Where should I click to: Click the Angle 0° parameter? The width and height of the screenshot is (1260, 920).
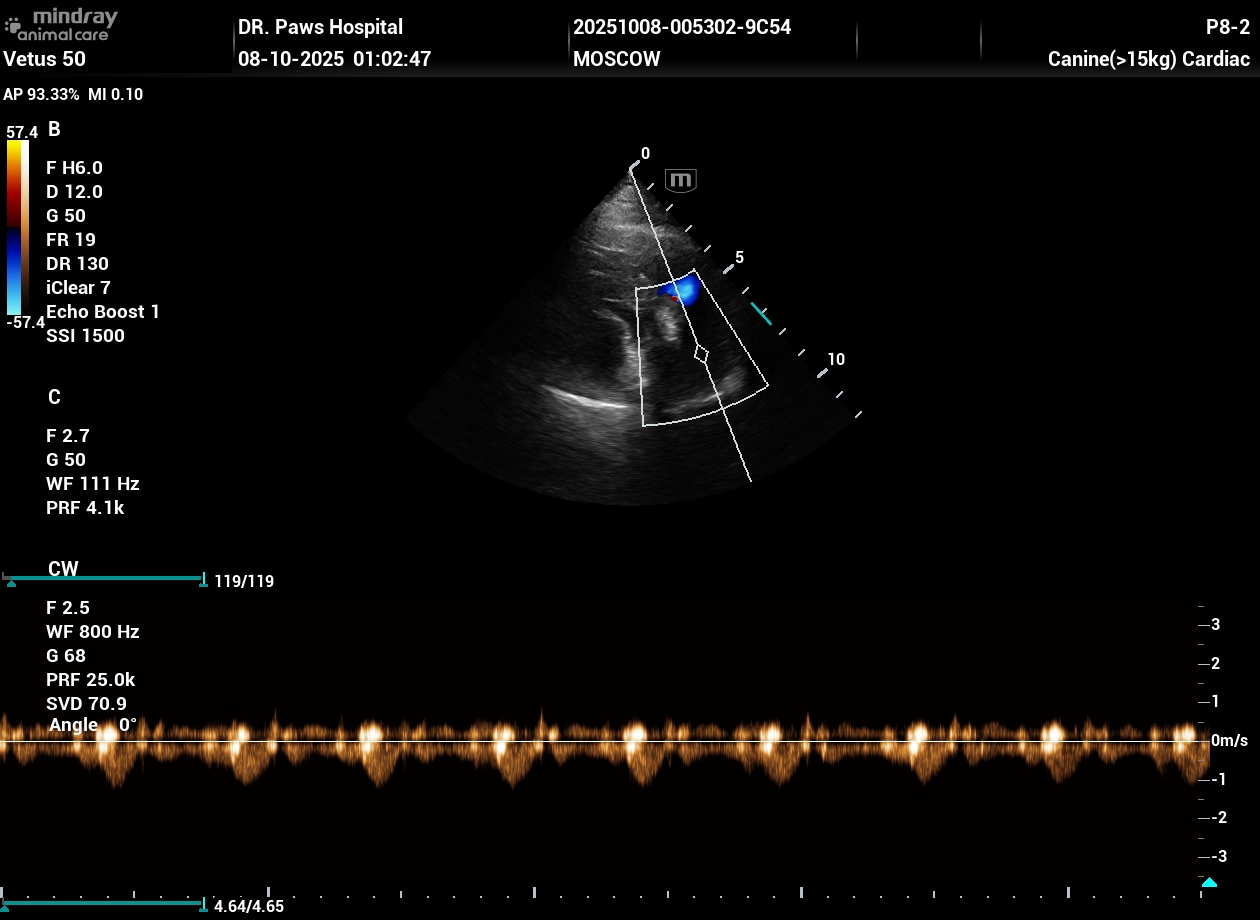coord(92,725)
